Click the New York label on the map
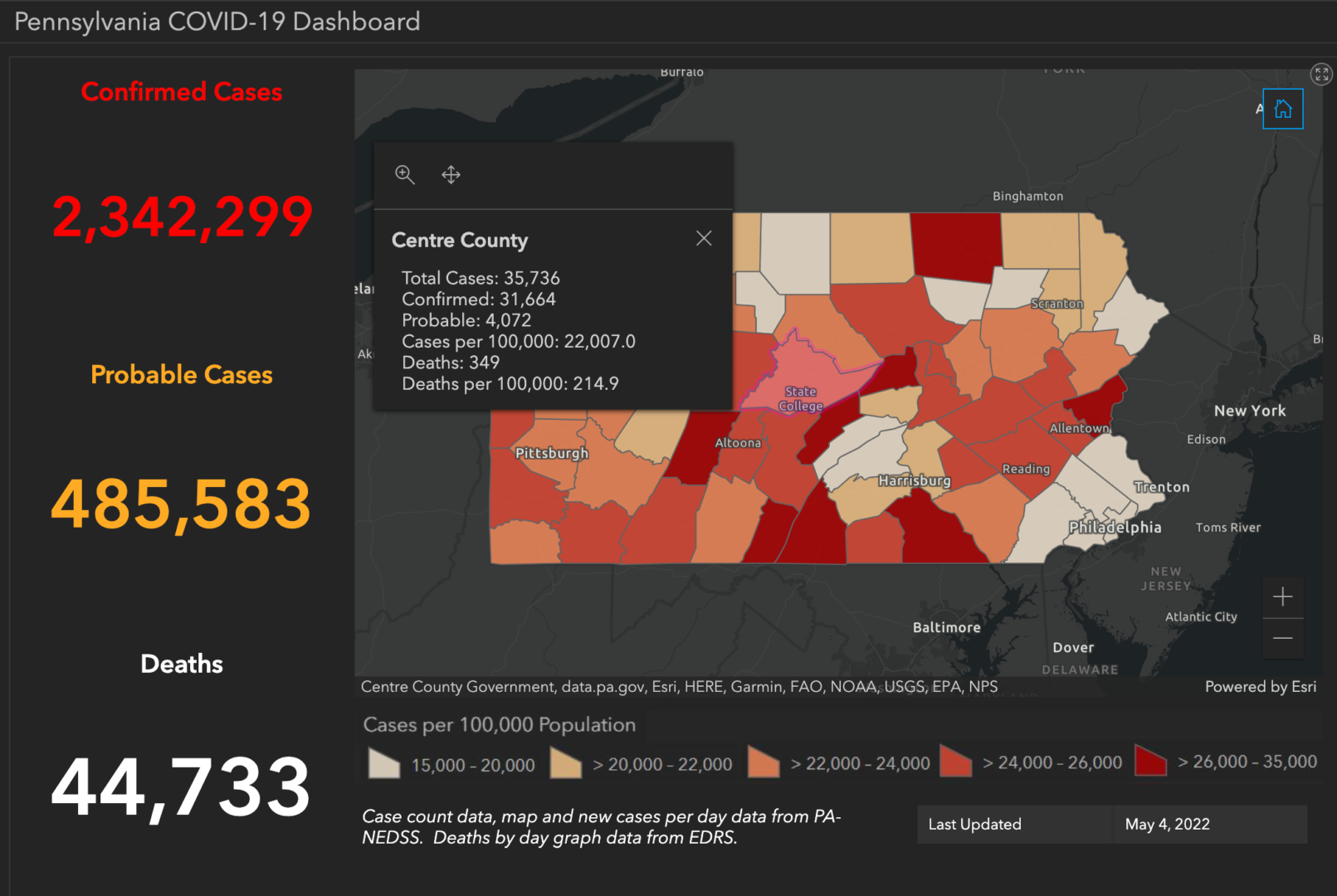The image size is (1337, 896). pos(1250,411)
